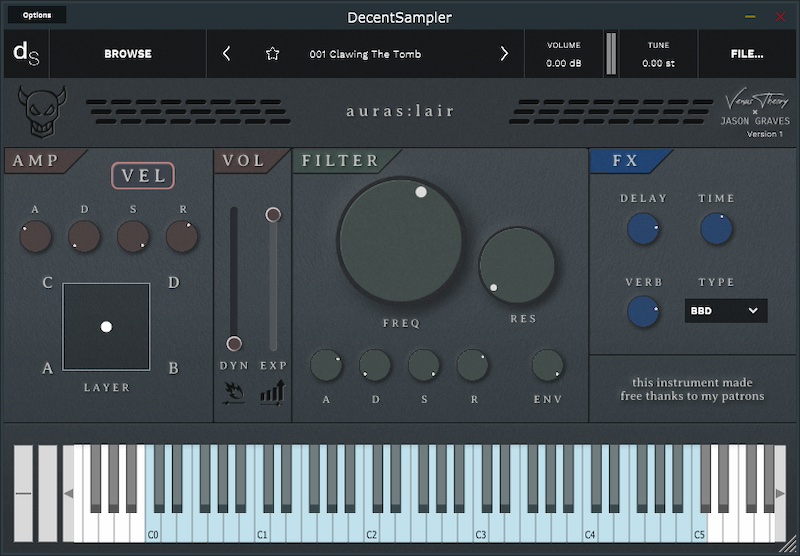800x556 pixels.
Task: Toggle the VEL velocity button
Action: pos(143,176)
